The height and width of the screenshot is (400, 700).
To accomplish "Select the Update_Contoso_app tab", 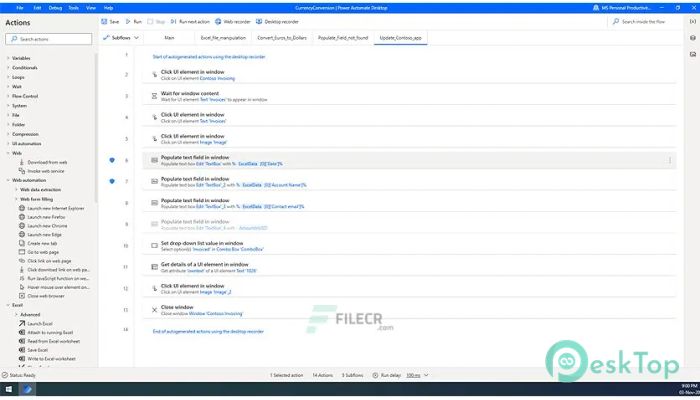I will pos(400,38).
